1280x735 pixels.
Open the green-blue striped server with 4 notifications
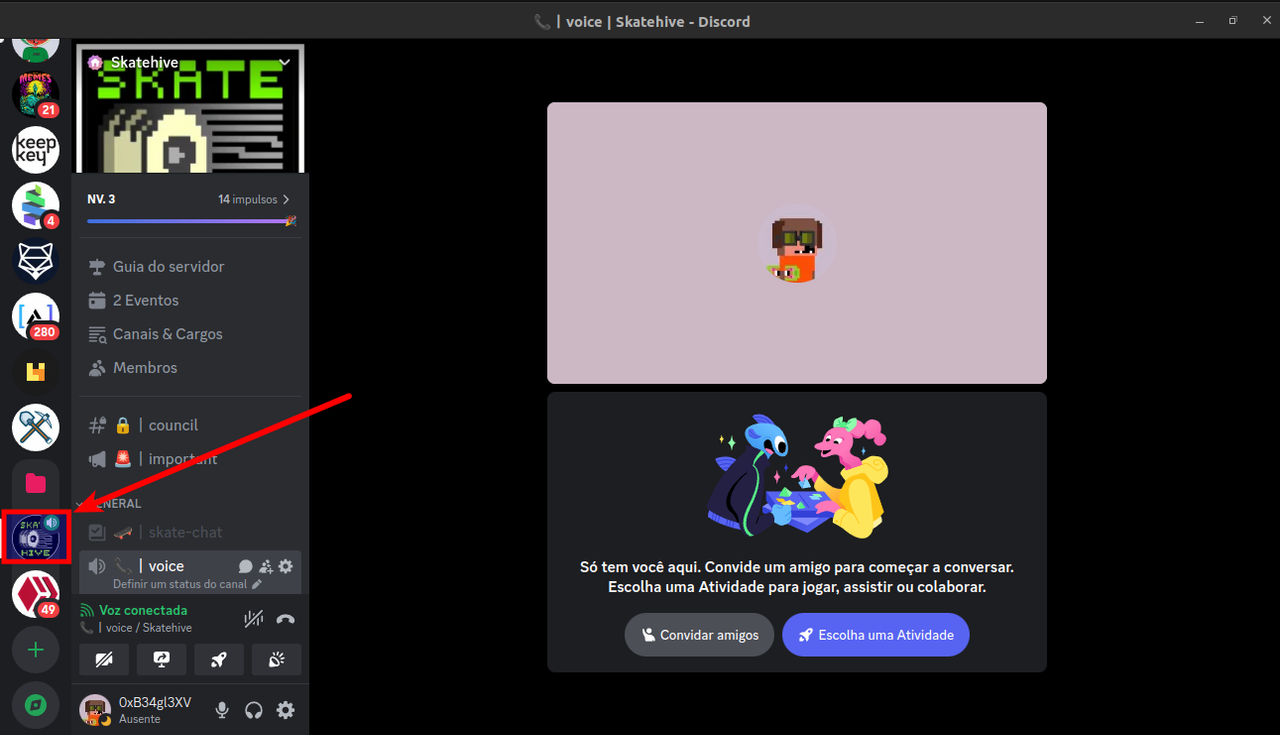(35, 205)
